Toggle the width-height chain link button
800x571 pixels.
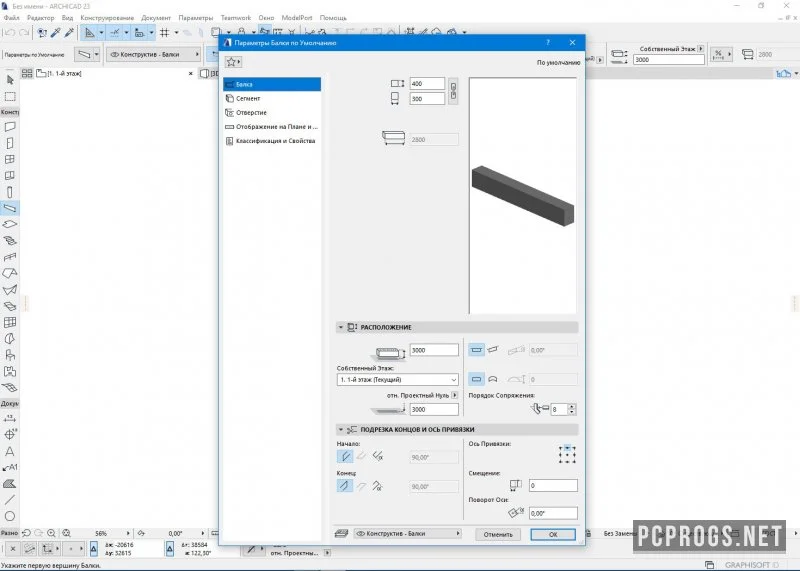point(453,91)
